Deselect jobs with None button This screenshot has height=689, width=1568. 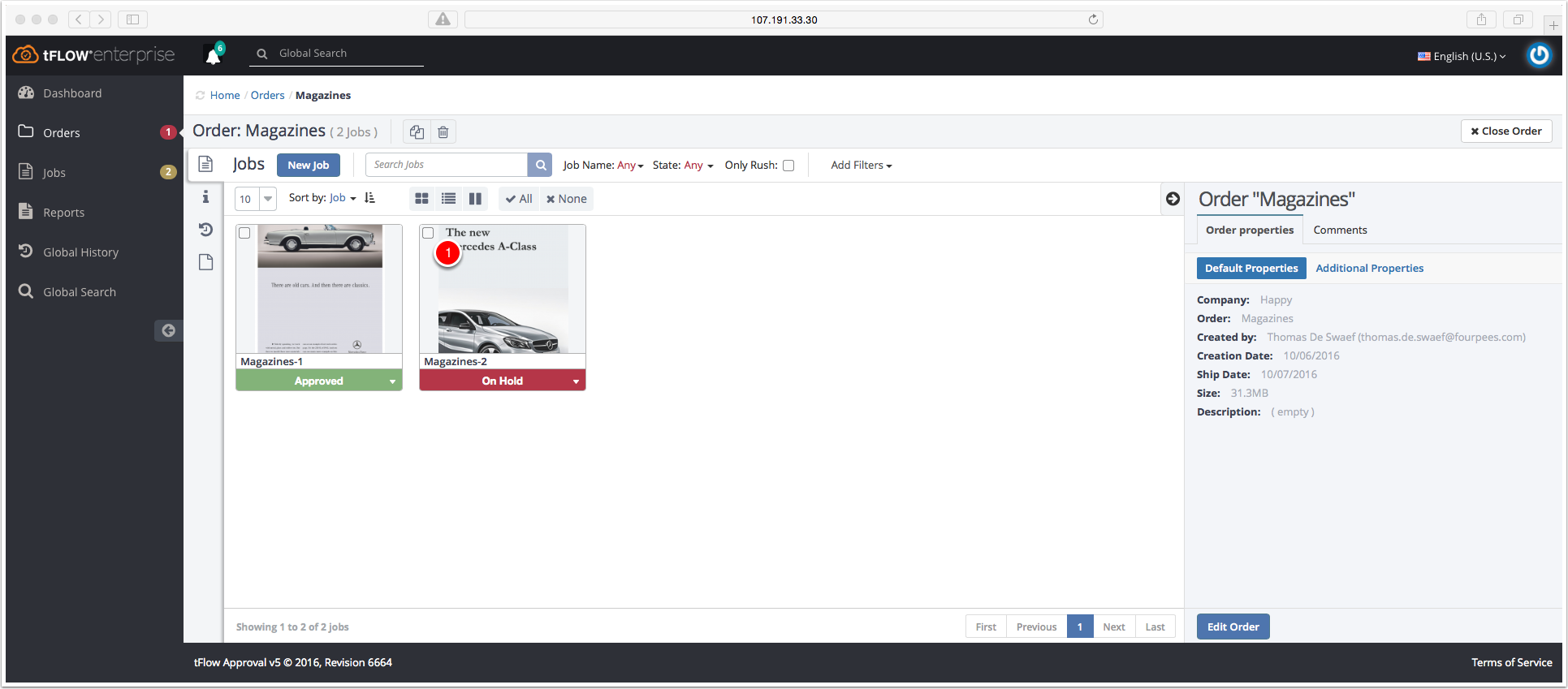tap(567, 199)
